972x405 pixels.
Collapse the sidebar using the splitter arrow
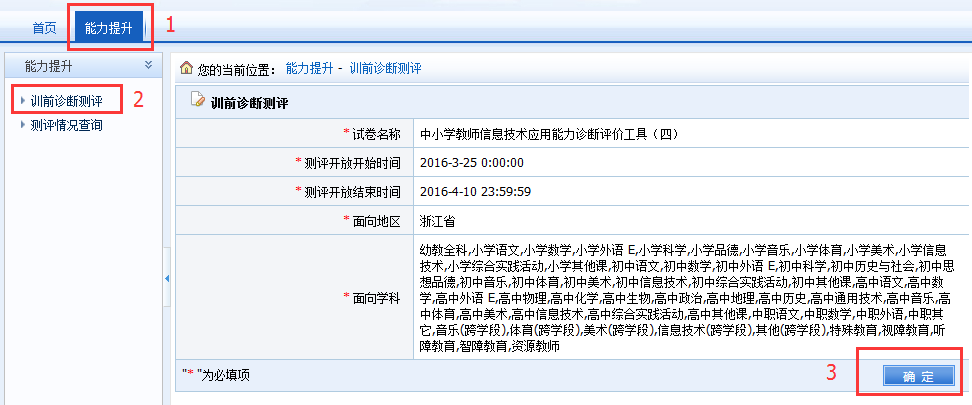pyautogui.click(x=167, y=280)
